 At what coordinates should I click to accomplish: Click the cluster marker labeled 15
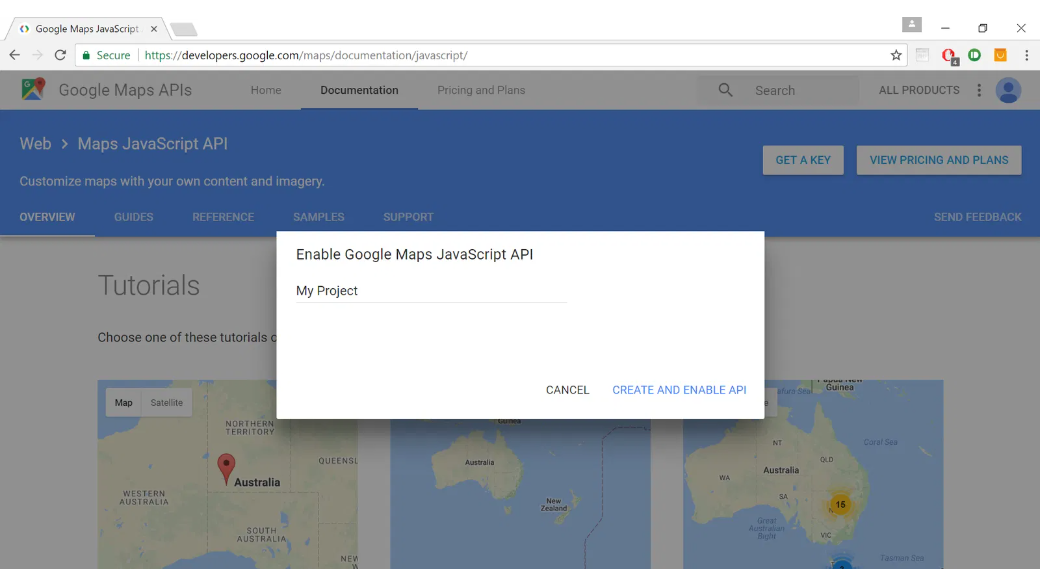click(840, 505)
